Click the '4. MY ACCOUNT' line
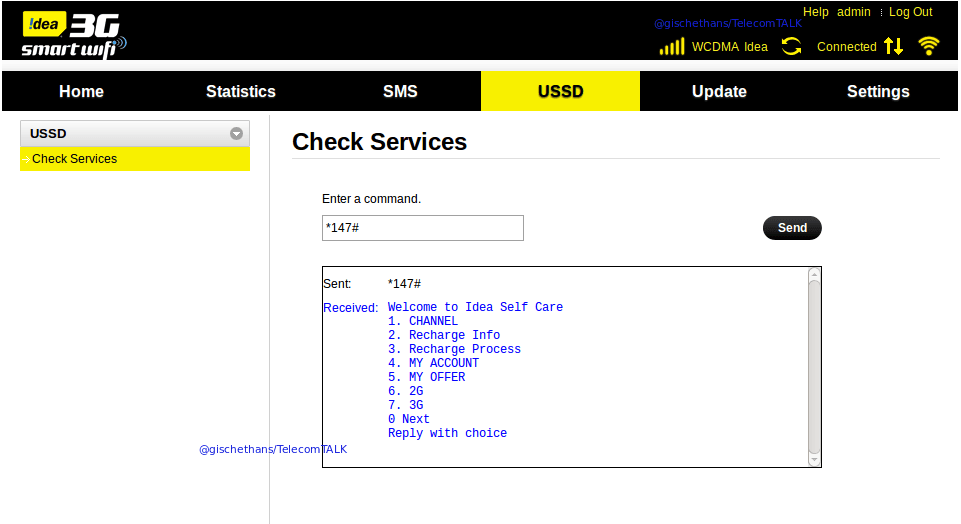961x524 pixels. (x=433, y=363)
